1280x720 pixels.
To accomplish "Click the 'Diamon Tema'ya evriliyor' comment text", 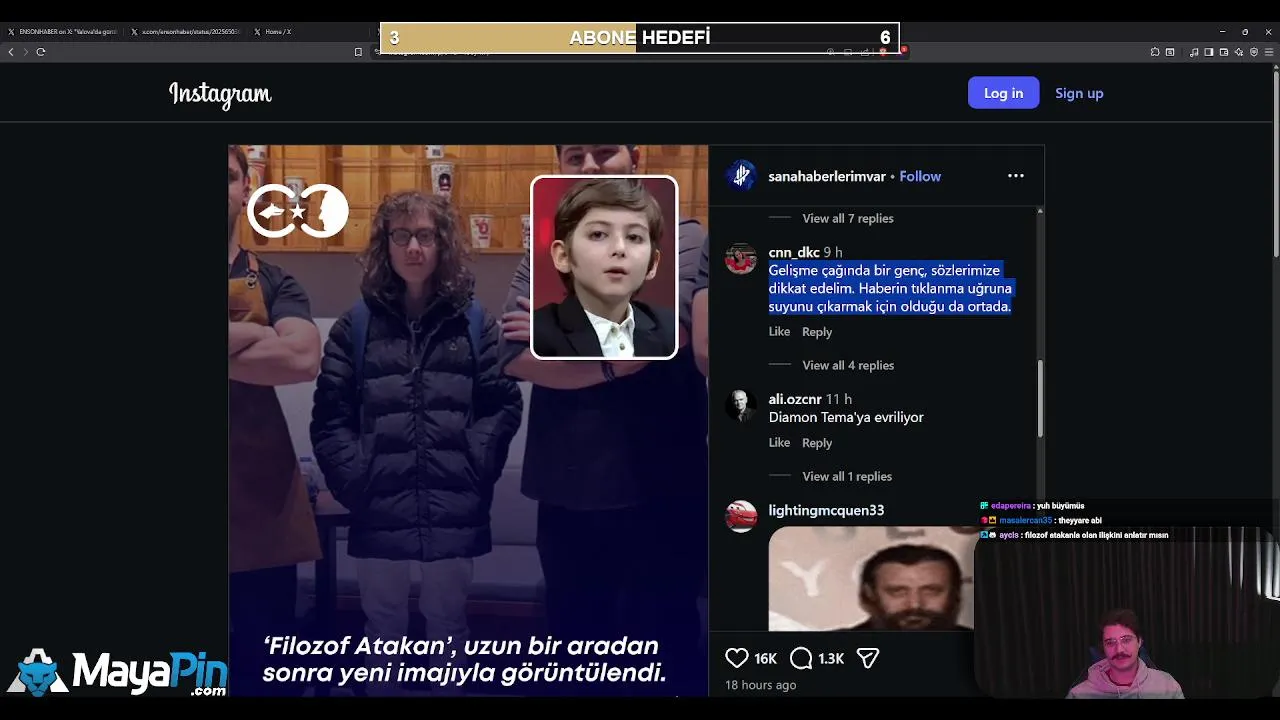I will (x=846, y=417).
